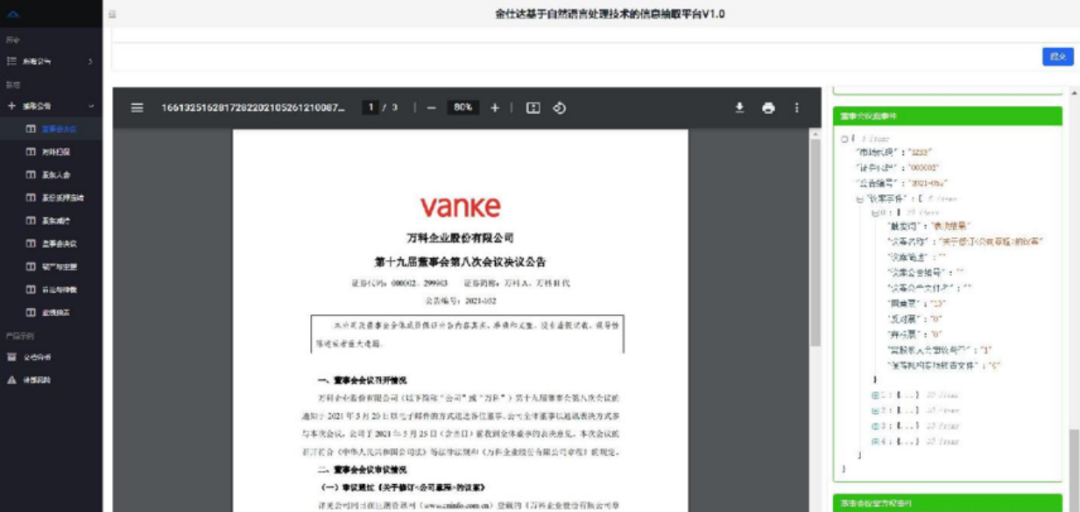Click the PDF filename in viewer toolbar

tap(253, 108)
